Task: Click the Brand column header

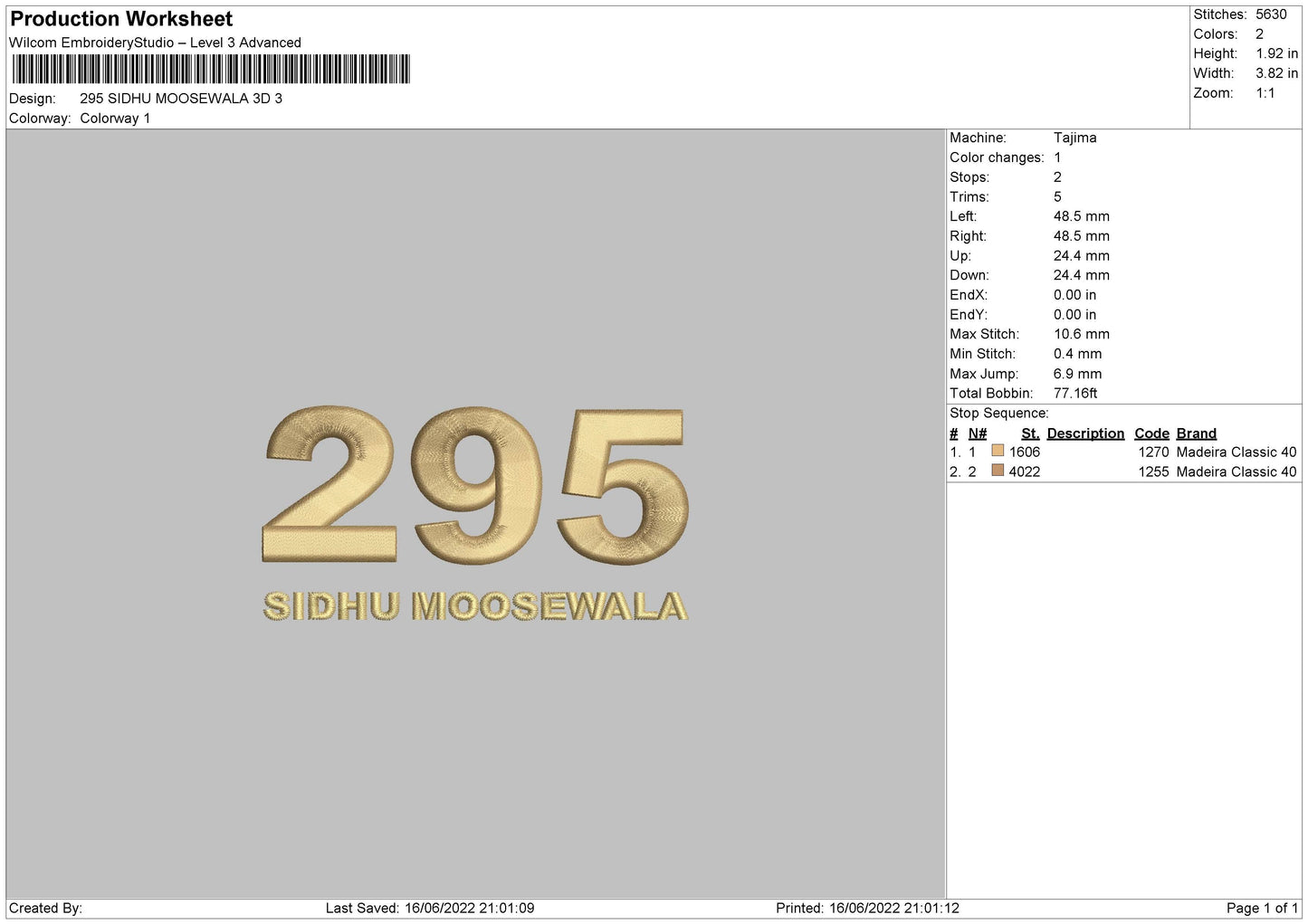Action: tap(1196, 433)
